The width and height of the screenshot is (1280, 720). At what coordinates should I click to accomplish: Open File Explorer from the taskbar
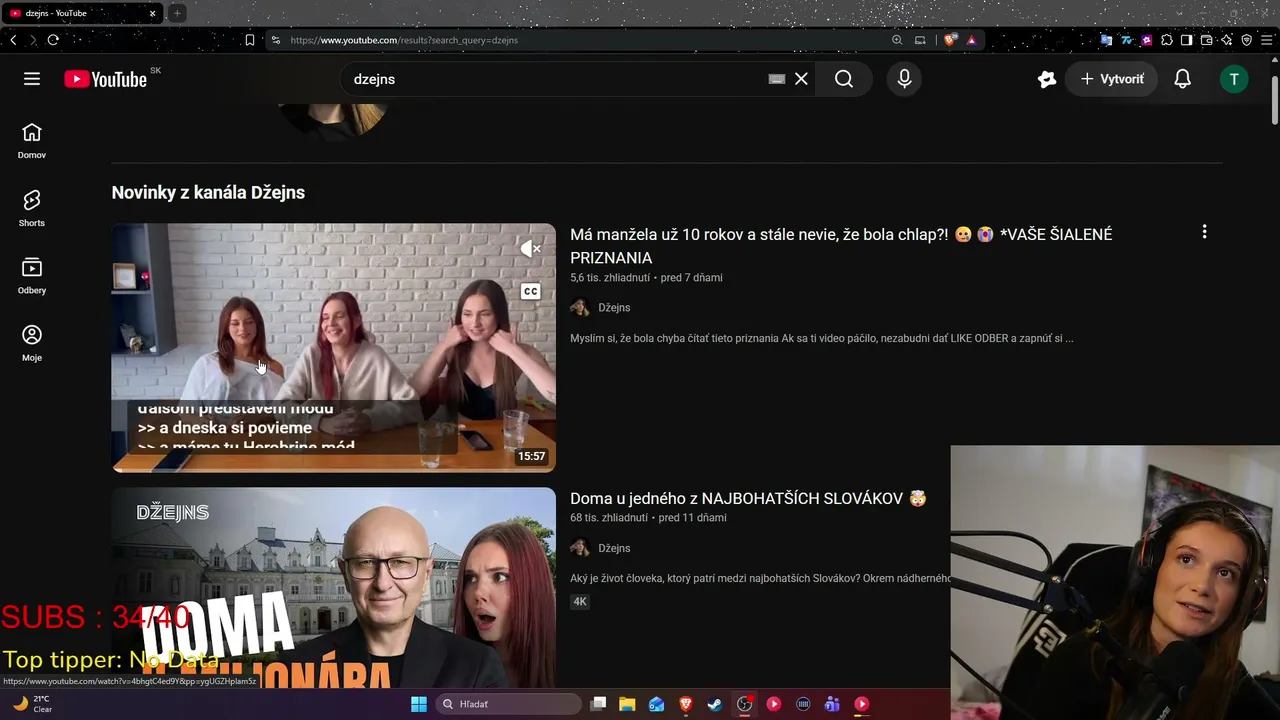(x=627, y=704)
